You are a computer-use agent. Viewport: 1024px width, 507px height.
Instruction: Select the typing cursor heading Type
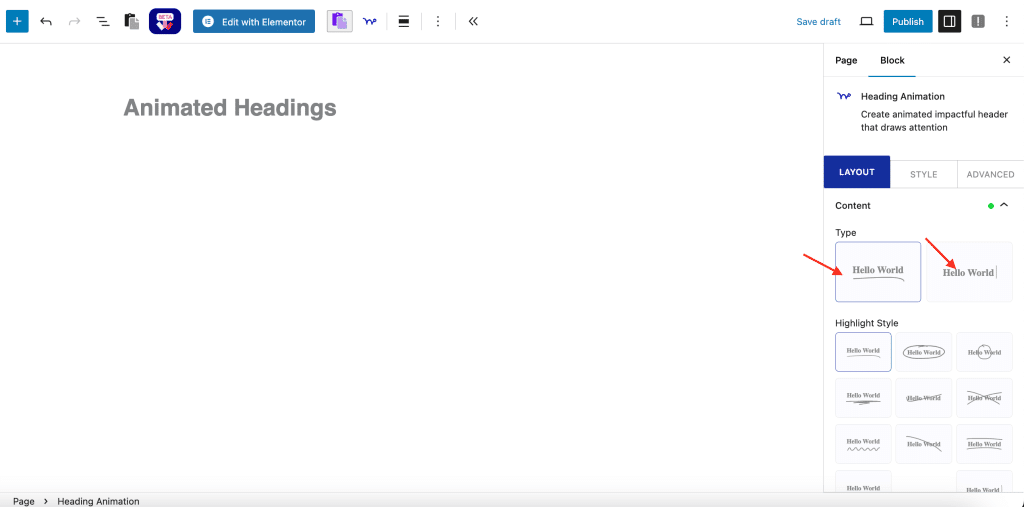[969, 272]
